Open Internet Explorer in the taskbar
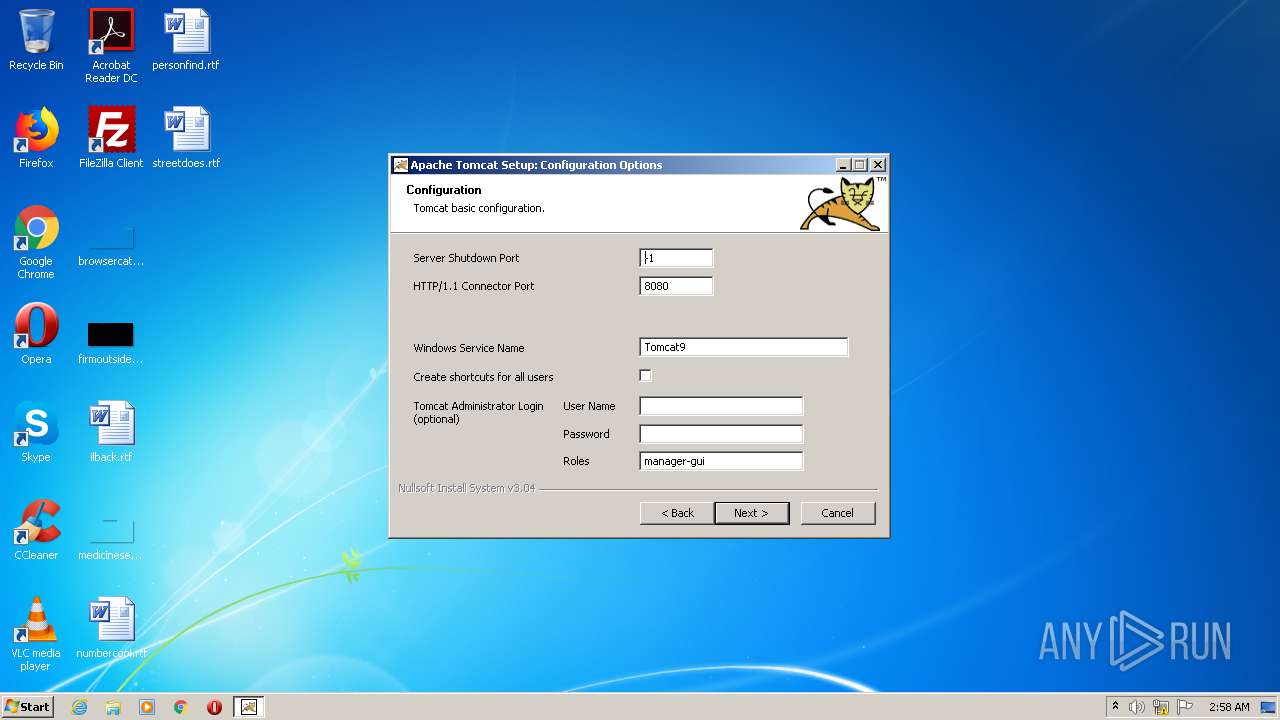This screenshot has width=1280, height=720. click(79, 707)
